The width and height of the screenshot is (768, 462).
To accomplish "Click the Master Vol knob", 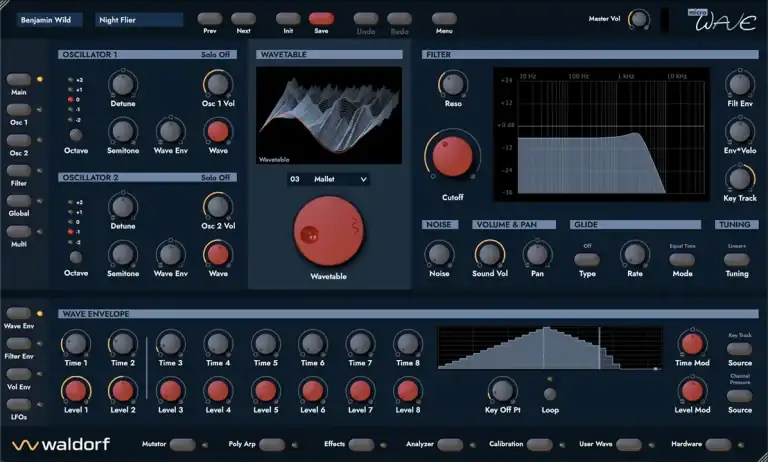I will pos(639,20).
